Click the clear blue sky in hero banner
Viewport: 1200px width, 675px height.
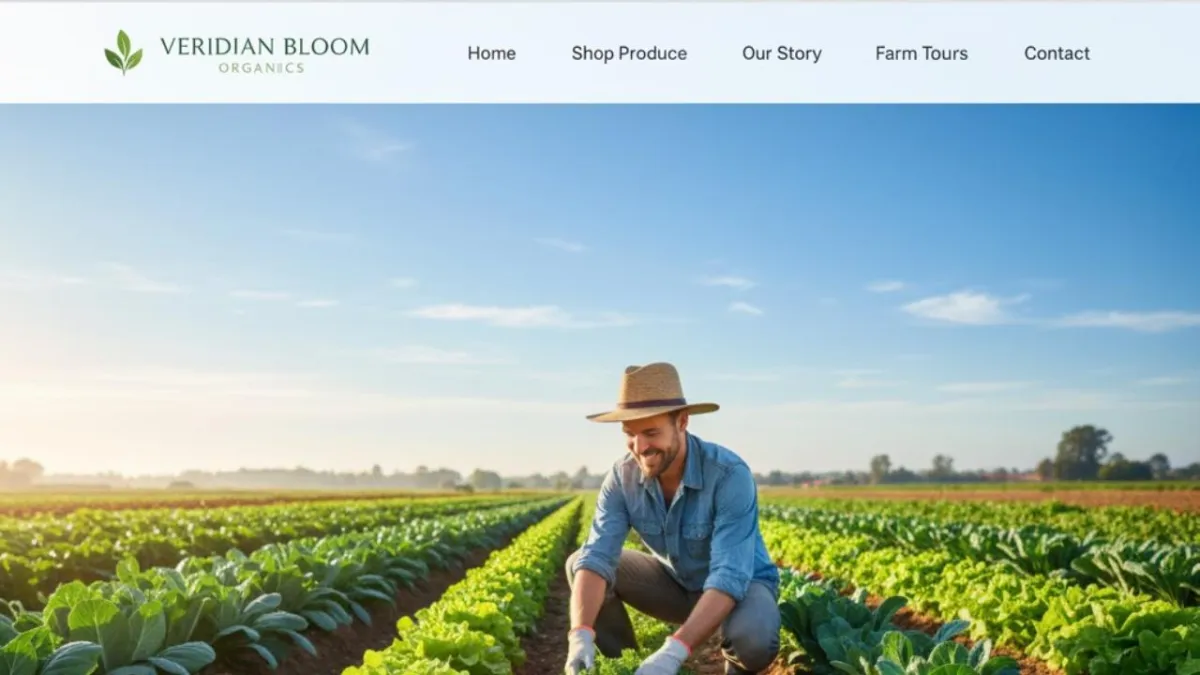pyautogui.click(x=600, y=200)
